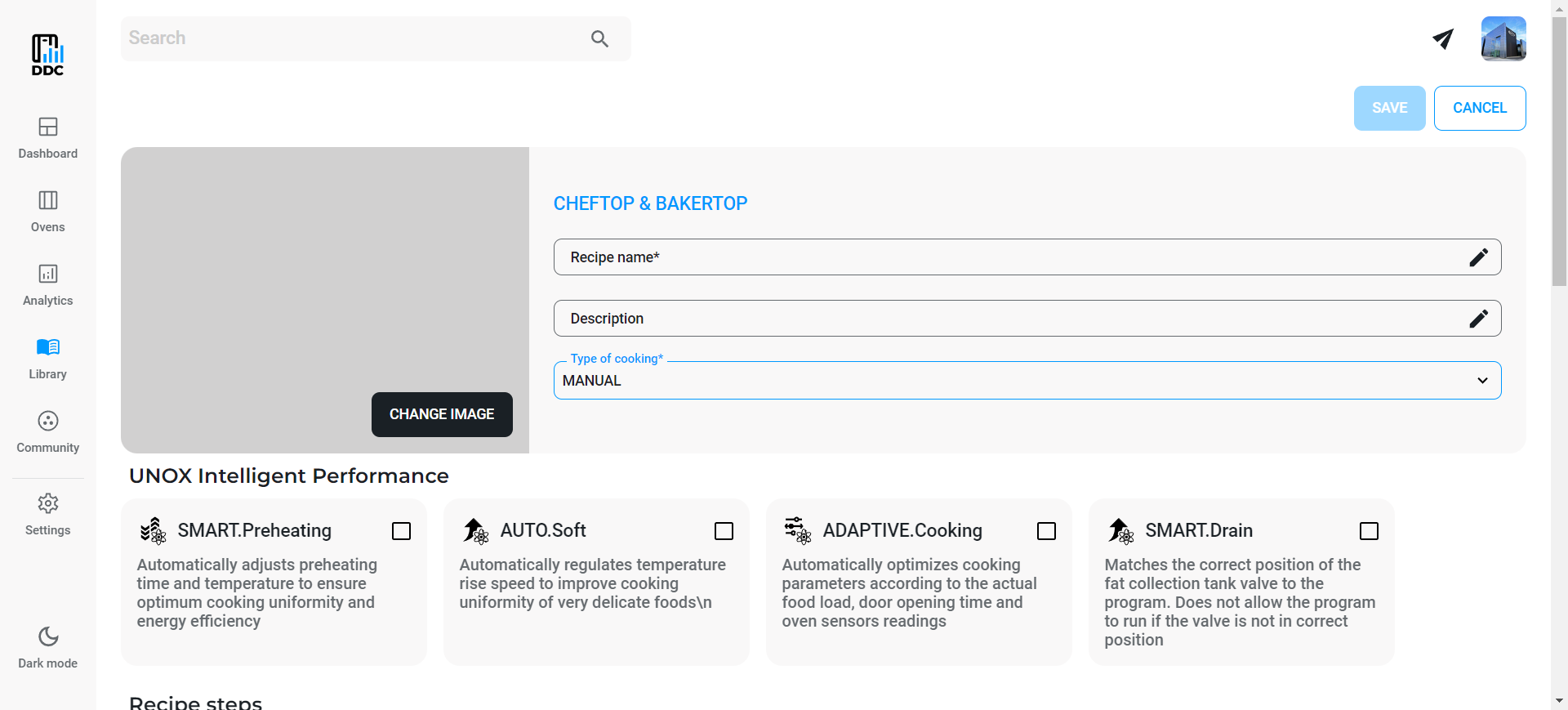Screen dimensions: 1568x710
Task: Open the Community menu item
Action: tap(48, 431)
